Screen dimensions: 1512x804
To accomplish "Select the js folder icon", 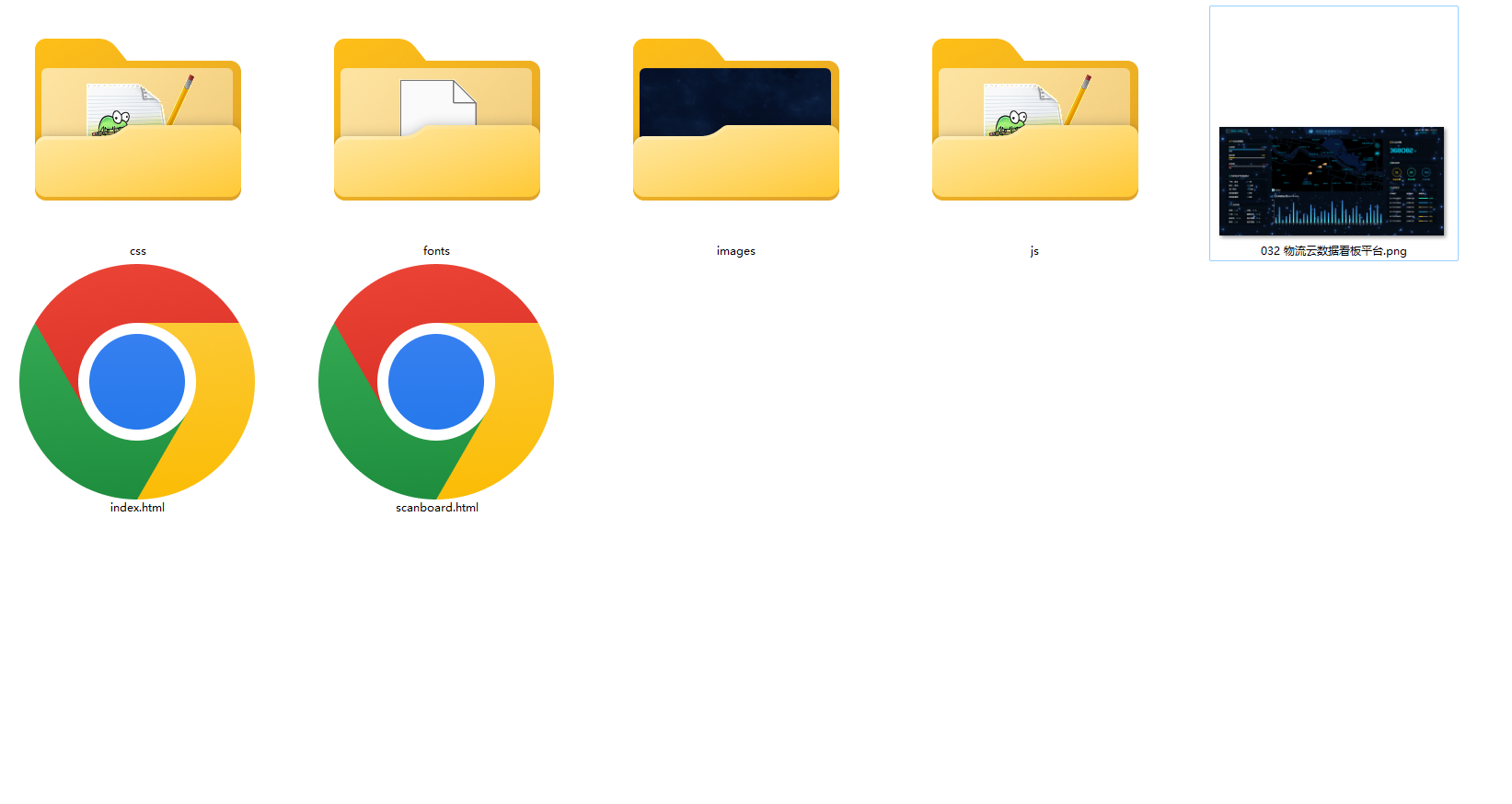I will pos(1035,120).
